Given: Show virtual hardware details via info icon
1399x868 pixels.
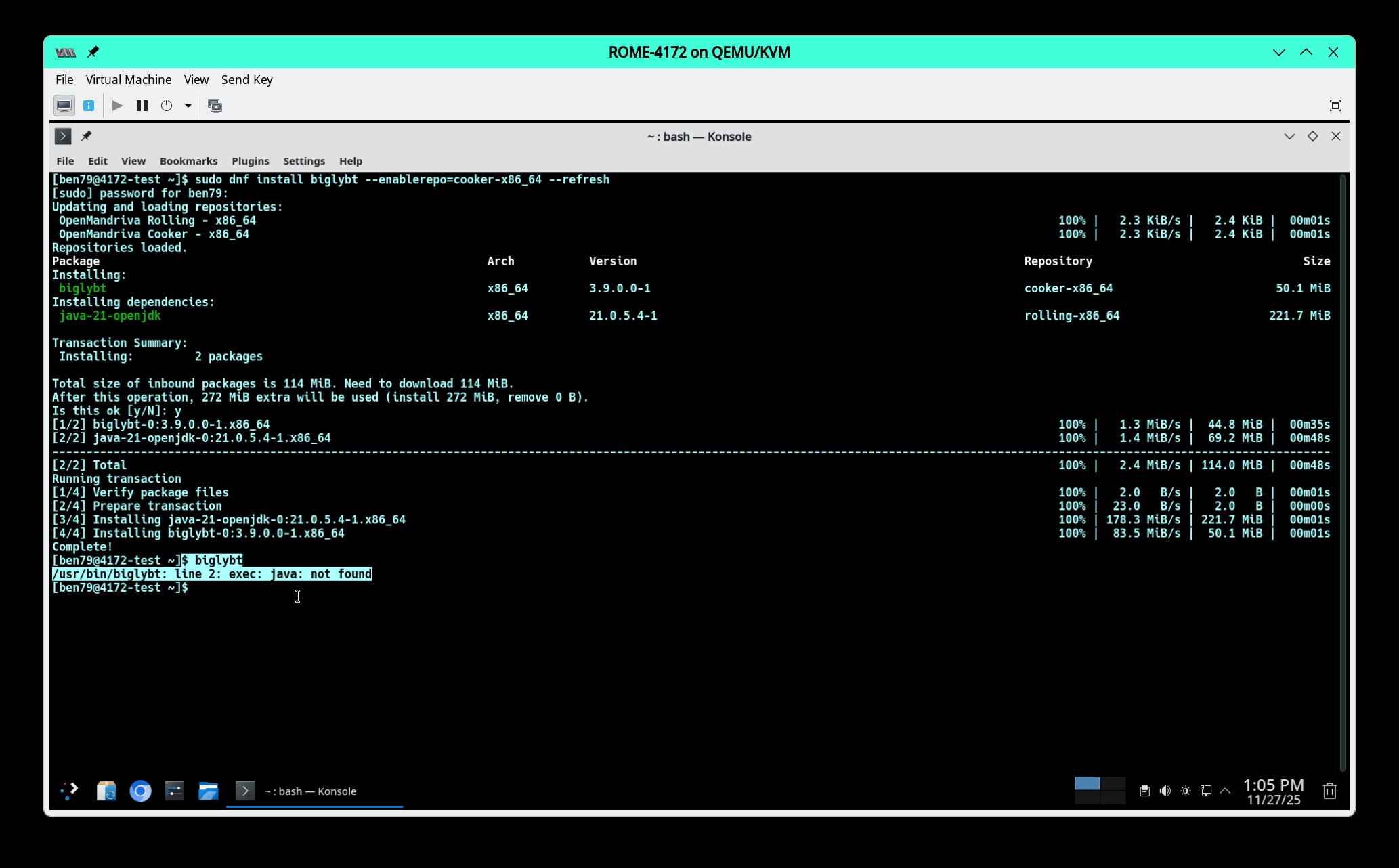Looking at the screenshot, I should click(89, 106).
